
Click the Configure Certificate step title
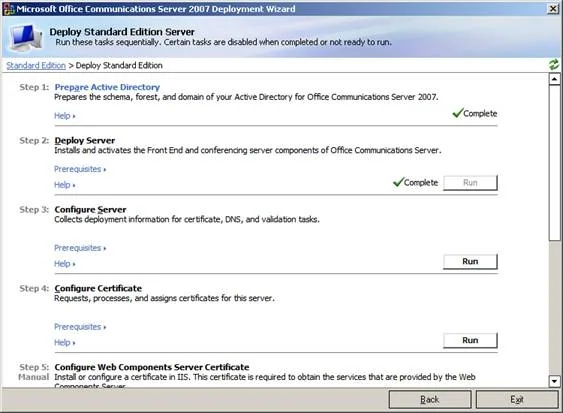click(98, 288)
